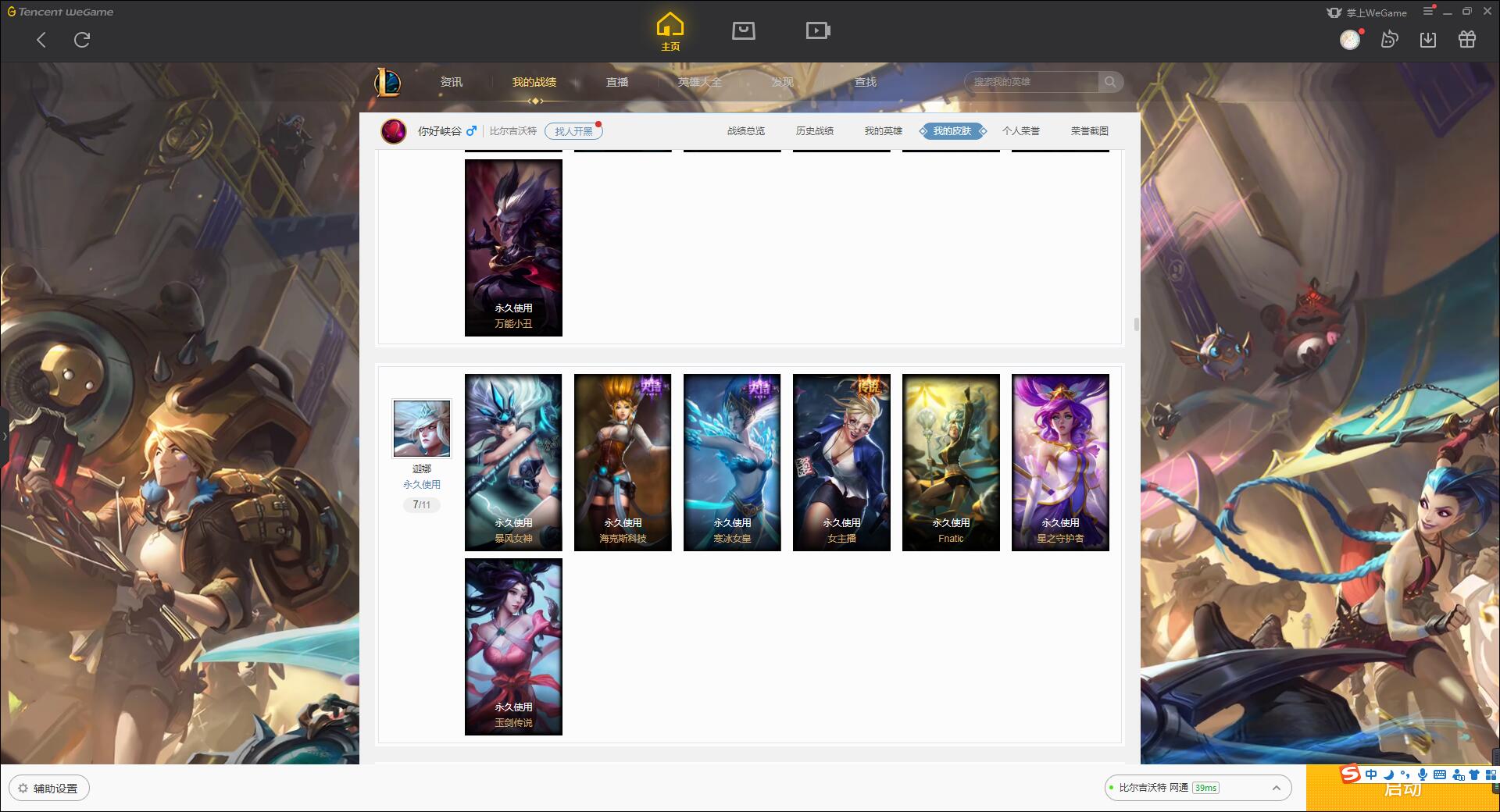This screenshot has height=812, width=1500.
Task: Open the video live icon in top bar
Action: (818, 30)
